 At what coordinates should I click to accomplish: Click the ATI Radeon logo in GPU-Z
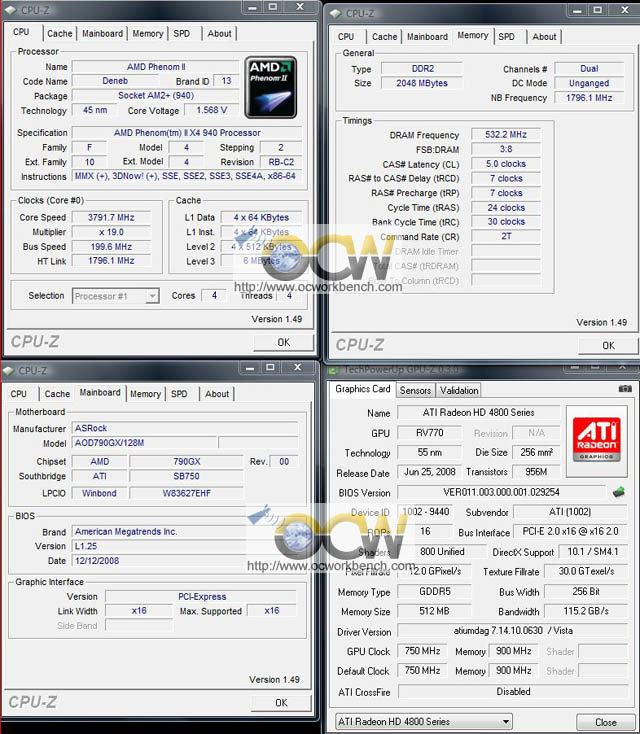[x=596, y=440]
